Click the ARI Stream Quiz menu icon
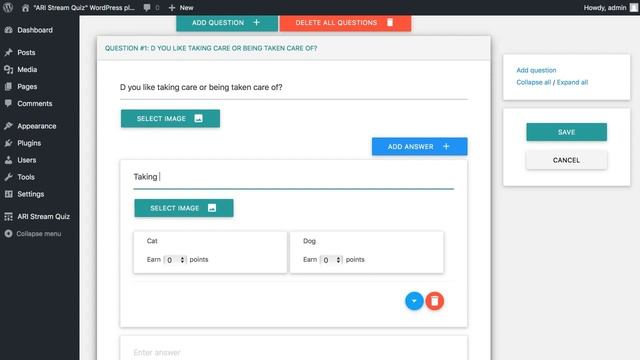The height and width of the screenshot is (360, 640). pyautogui.click(x=9, y=216)
